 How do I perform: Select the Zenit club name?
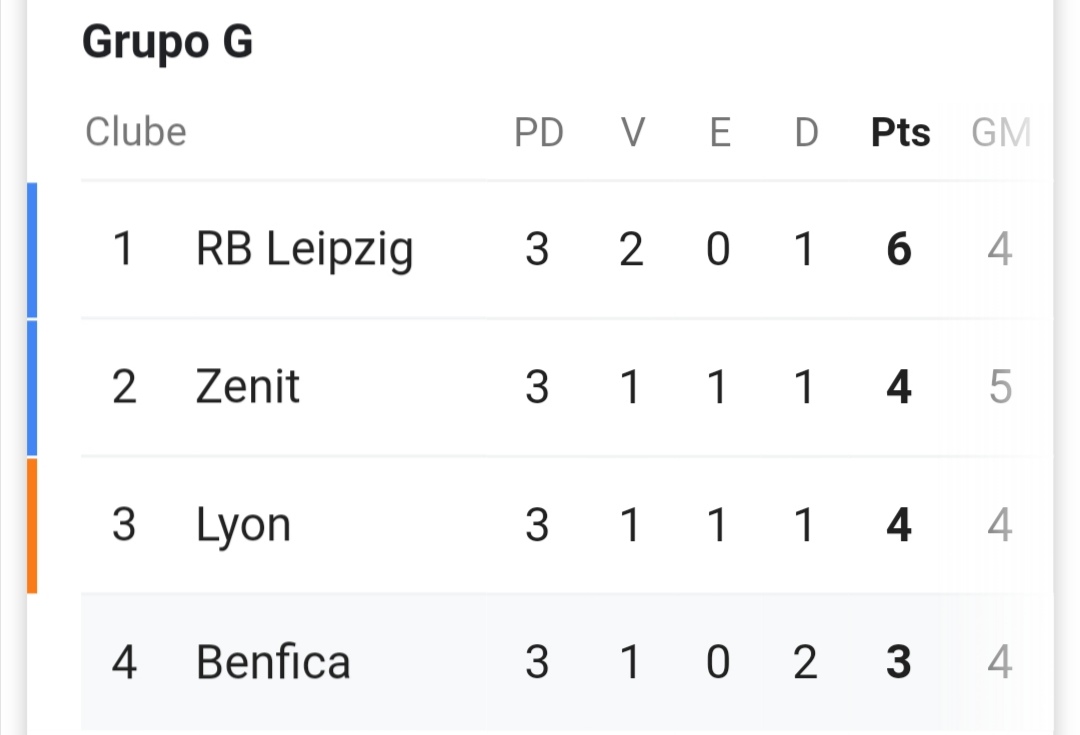pos(247,386)
